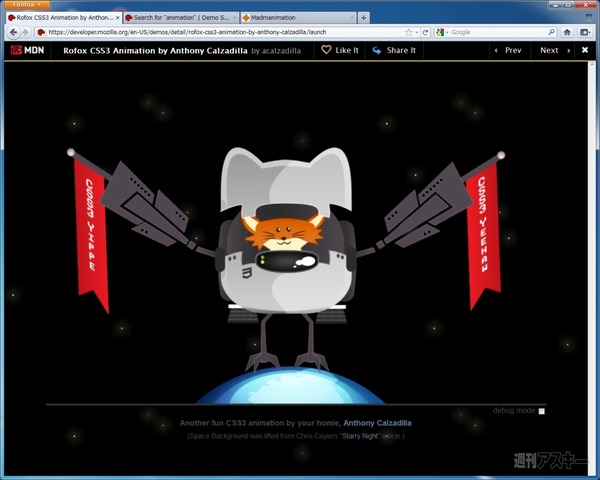This screenshot has height=480, width=600.
Task: Switch to the Madmanimation tab
Action: 298,18
